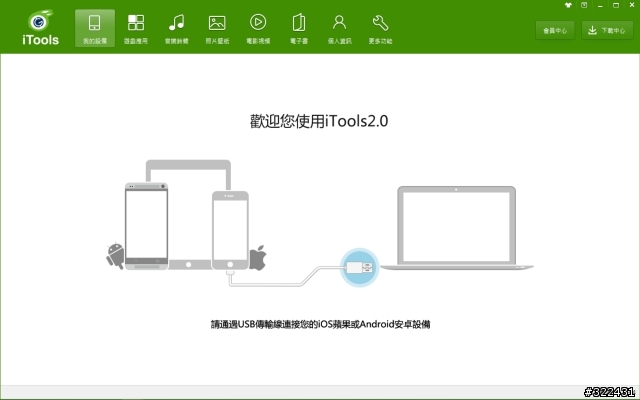Open the 音樂鈴聲 music and ringtones section

(176, 28)
